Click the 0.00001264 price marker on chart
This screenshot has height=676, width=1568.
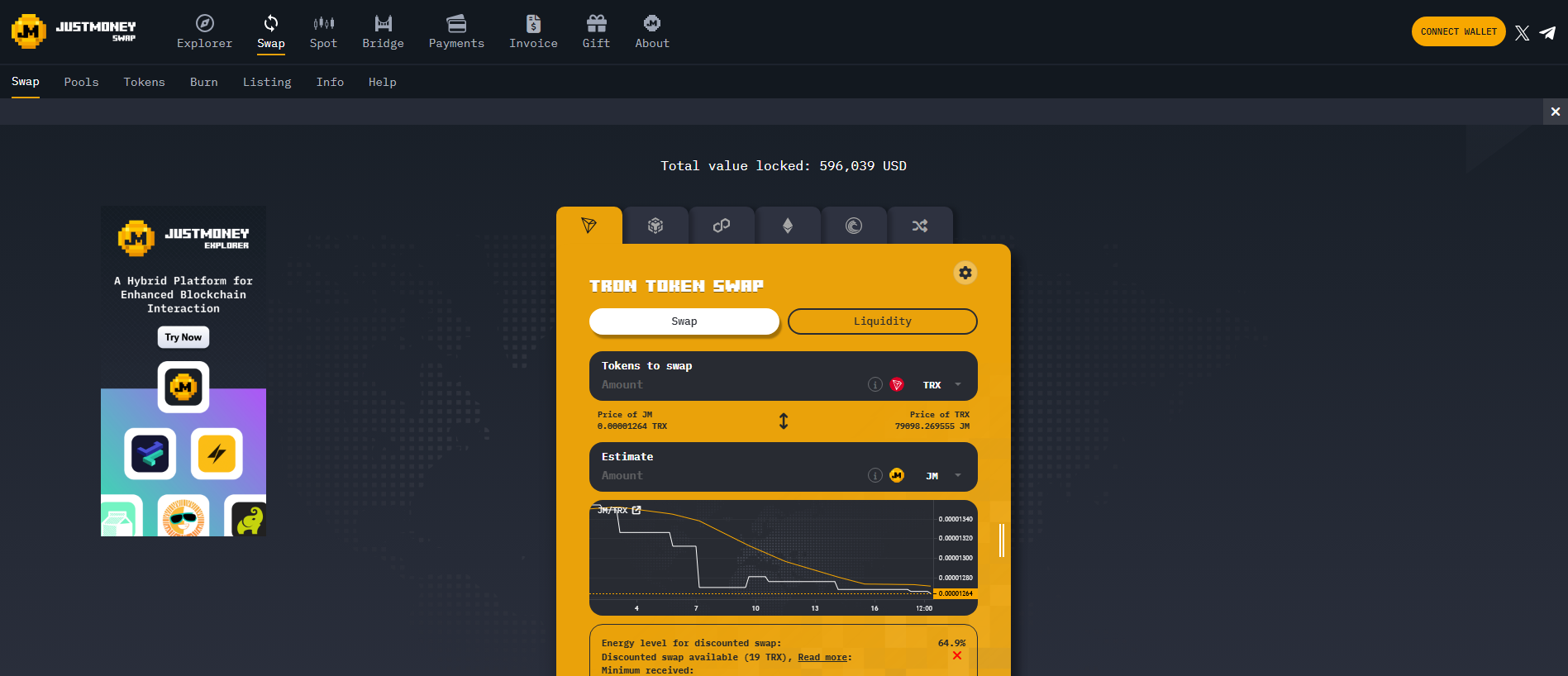[x=956, y=593]
